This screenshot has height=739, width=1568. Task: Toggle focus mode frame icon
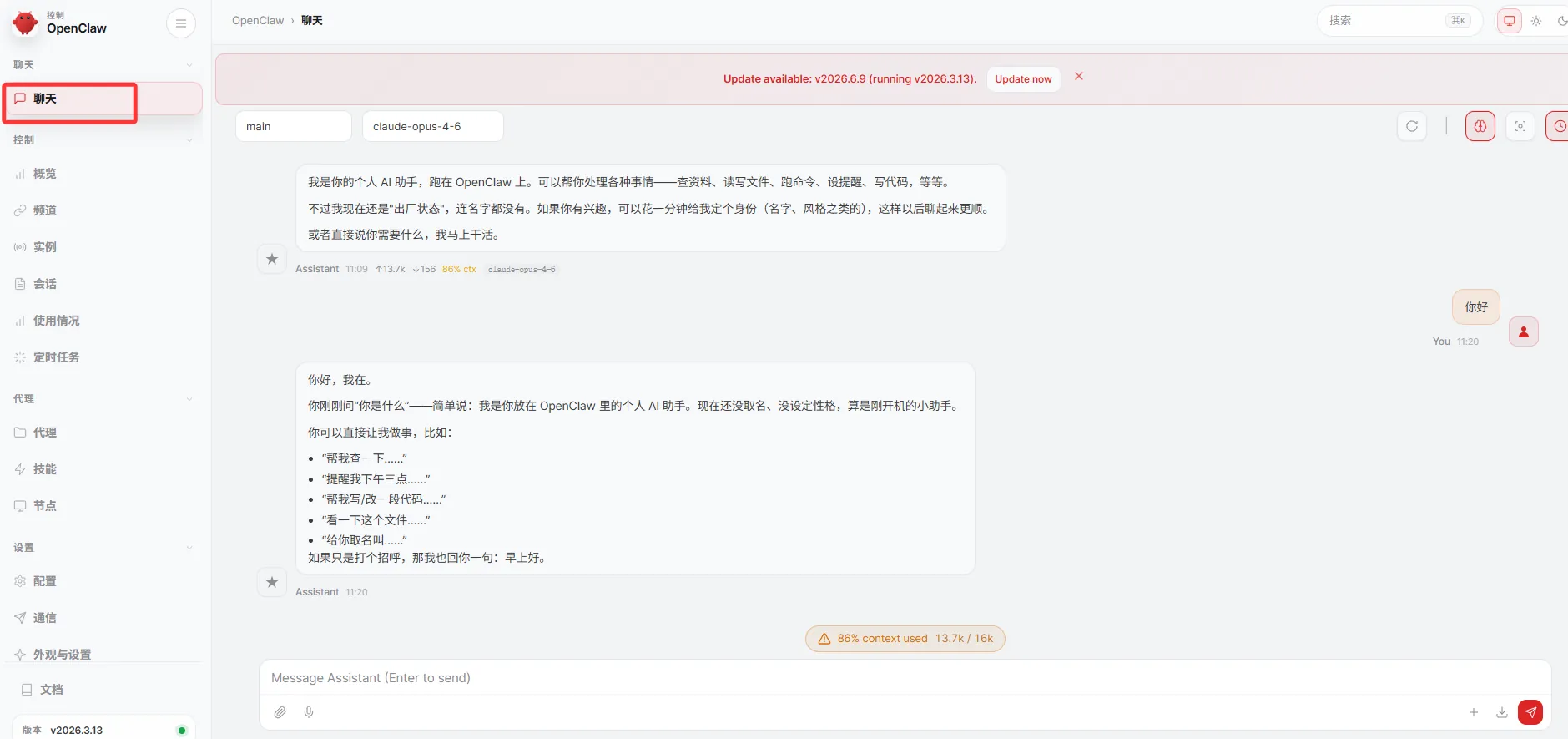tap(1520, 126)
